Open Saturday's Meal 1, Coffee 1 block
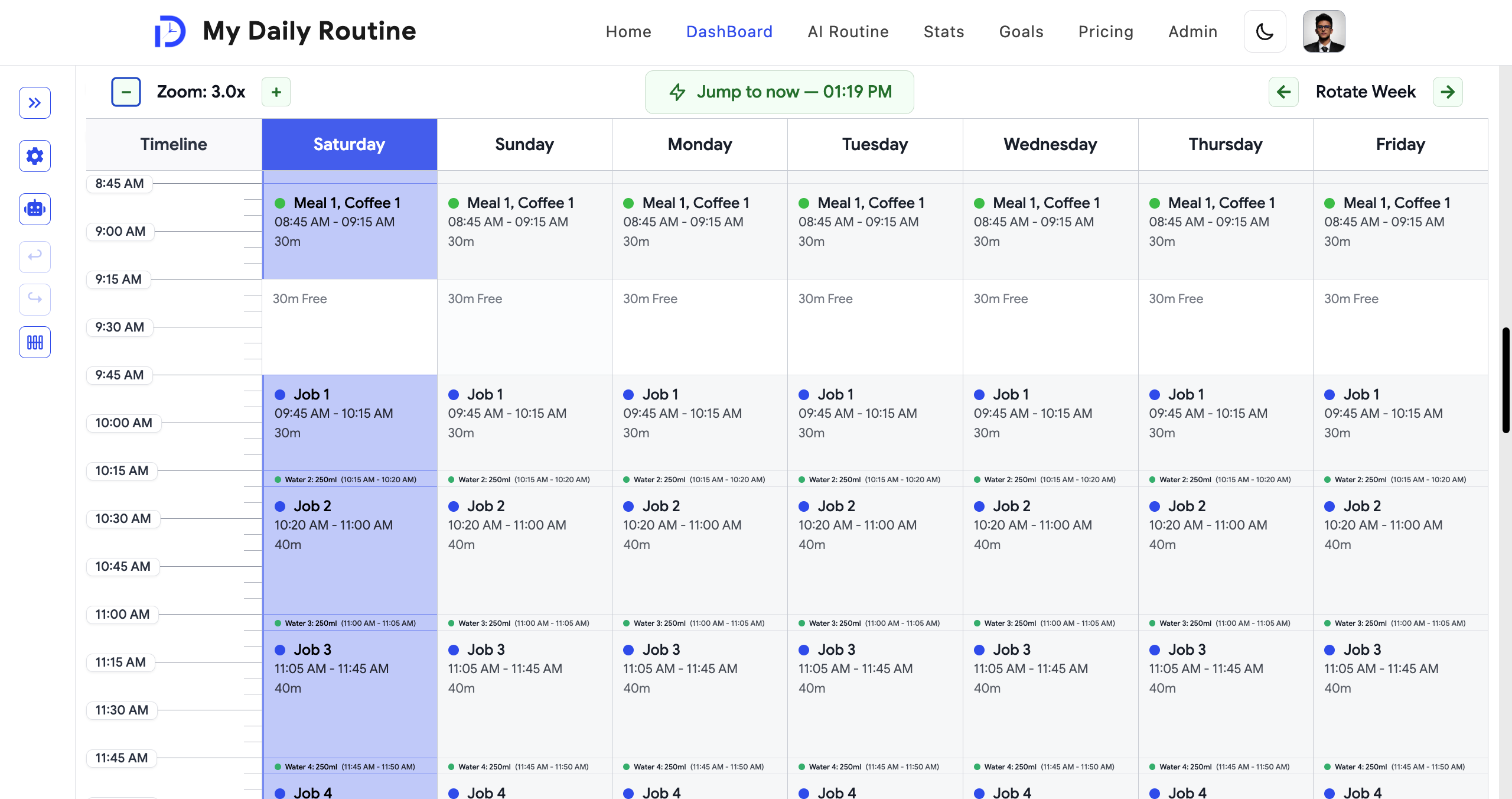 pyautogui.click(x=350, y=231)
